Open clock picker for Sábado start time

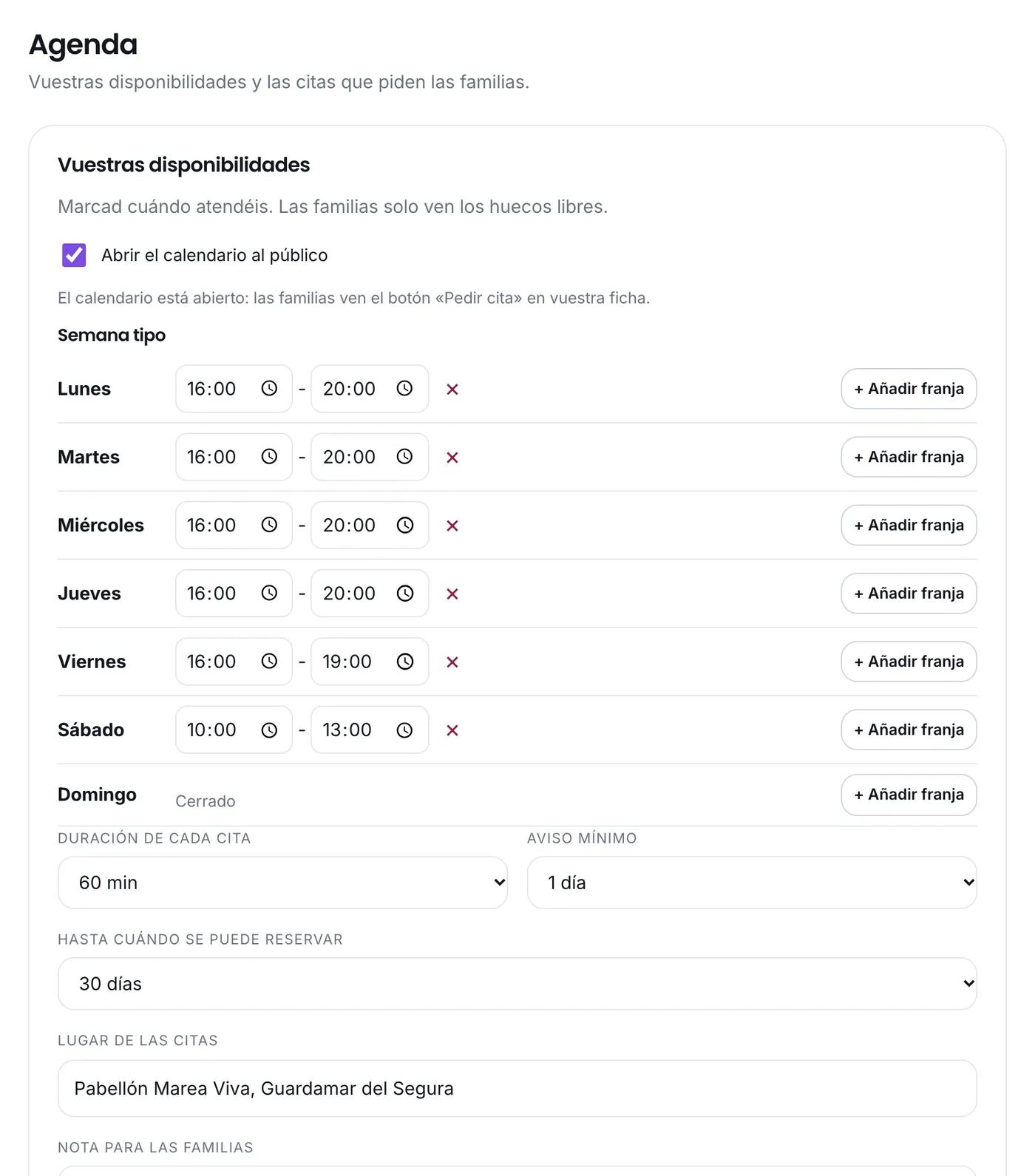point(269,730)
